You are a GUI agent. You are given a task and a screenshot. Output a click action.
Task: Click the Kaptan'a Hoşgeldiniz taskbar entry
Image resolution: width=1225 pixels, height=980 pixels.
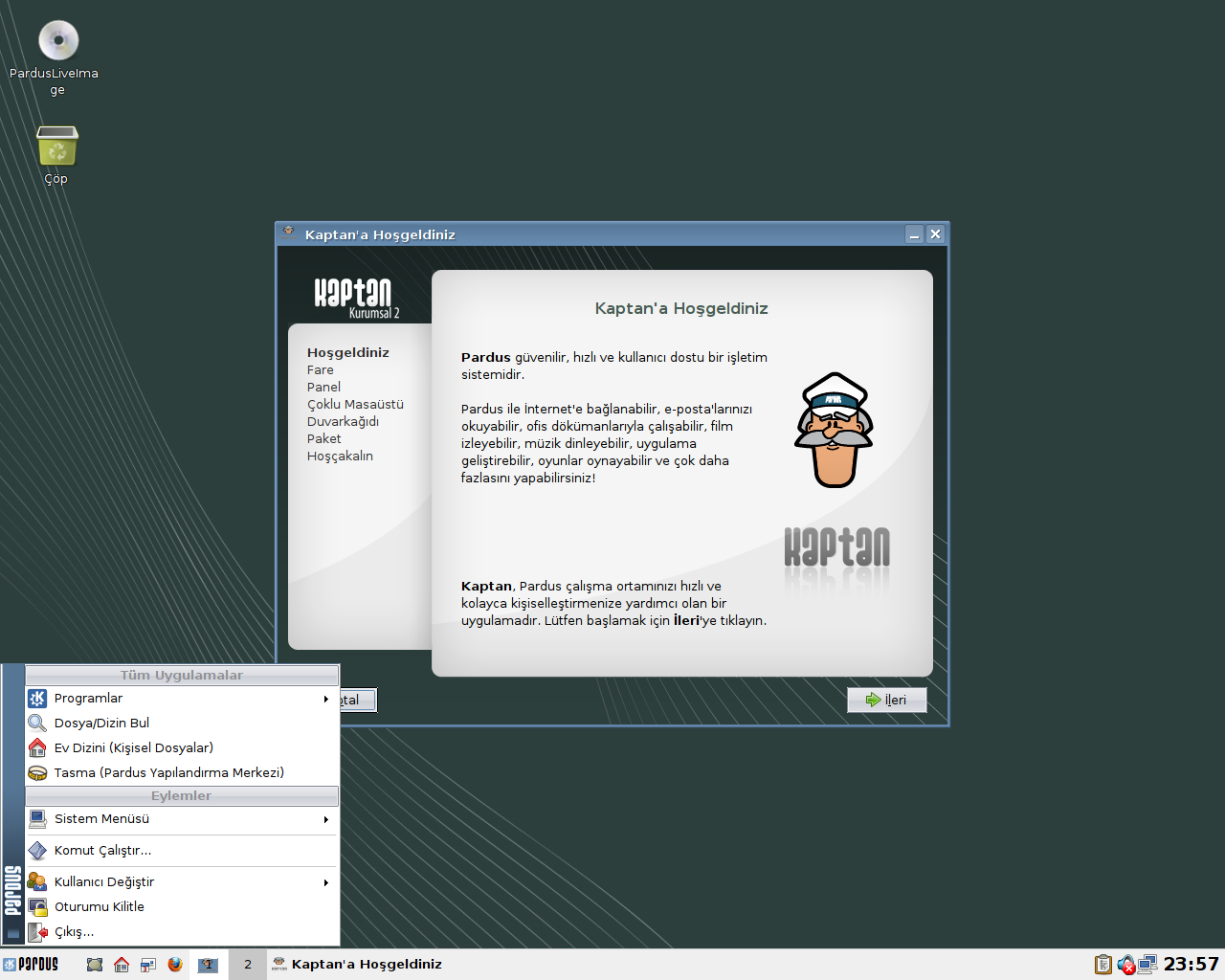pos(356,965)
